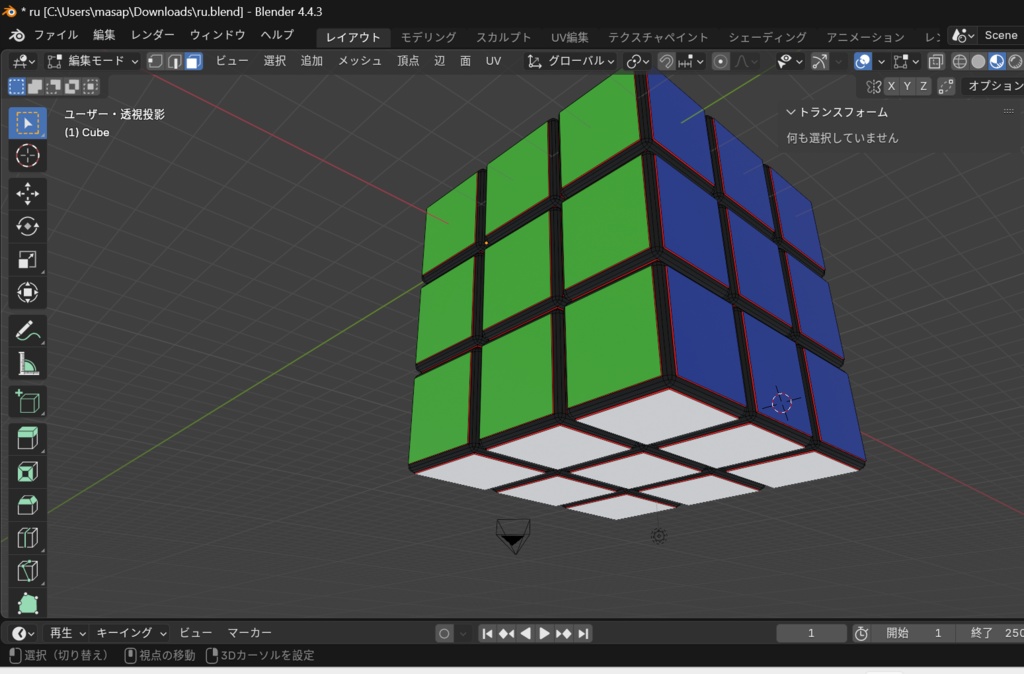The image size is (1024, 674).
Task: Open the 再生 playback dropdown
Action: point(67,634)
